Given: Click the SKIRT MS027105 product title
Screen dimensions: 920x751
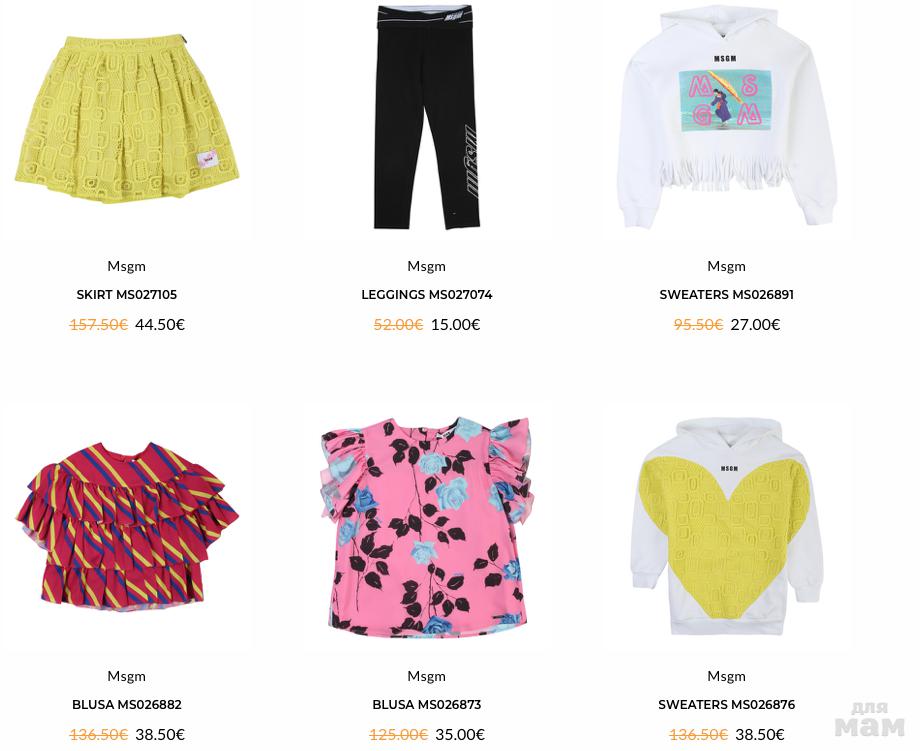Looking at the screenshot, I should coord(127,295).
